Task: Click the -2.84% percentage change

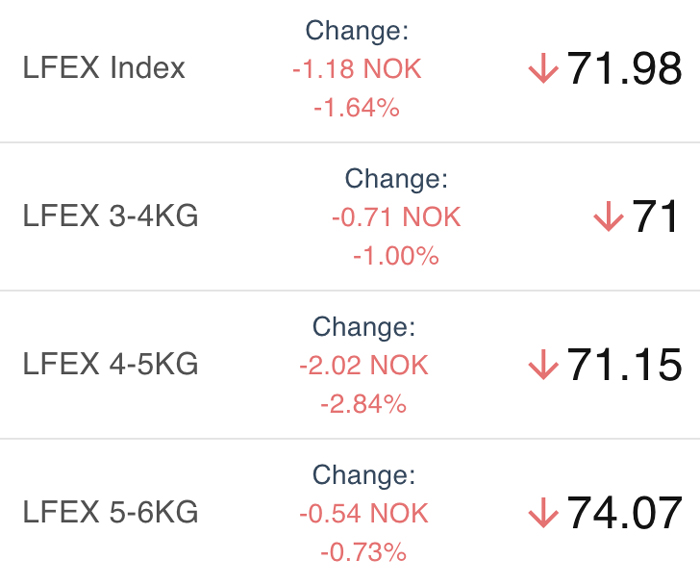Action: [x=364, y=404]
